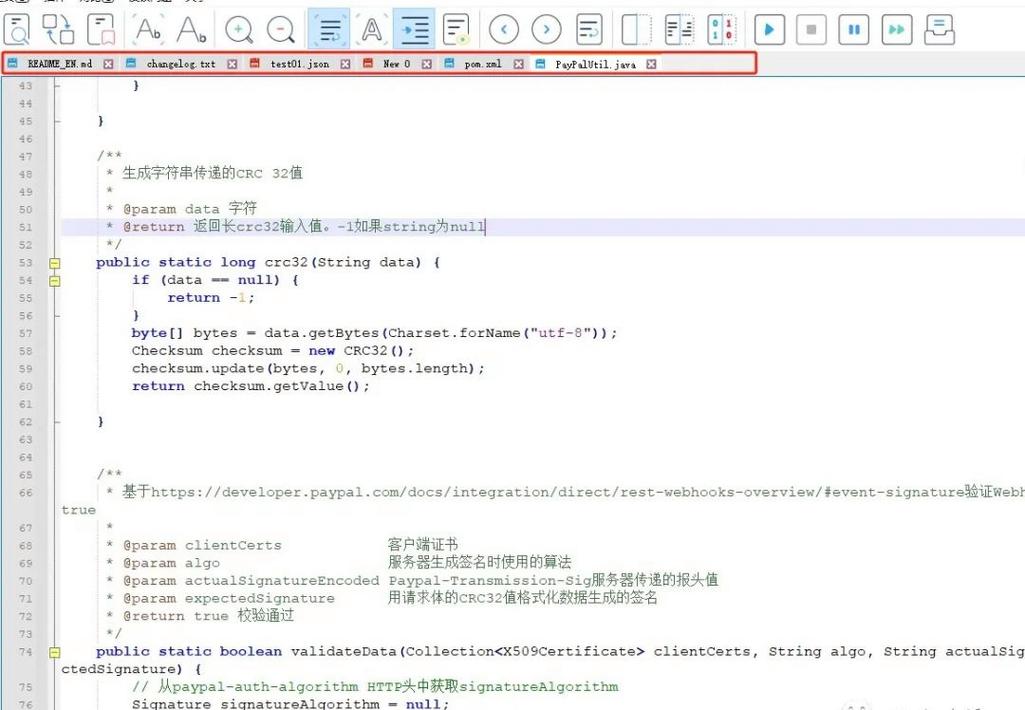
Task: Click the second Ab text case icon
Action: 191,29
